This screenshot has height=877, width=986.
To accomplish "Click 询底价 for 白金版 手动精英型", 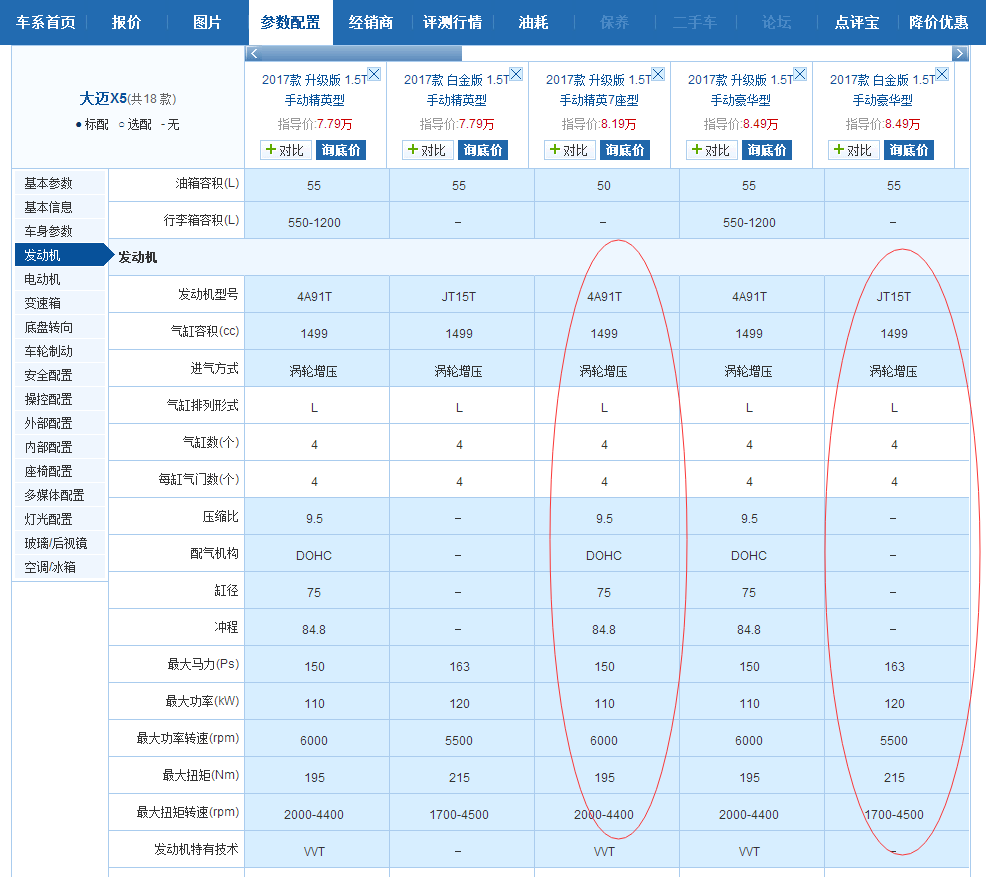I will pos(483,150).
